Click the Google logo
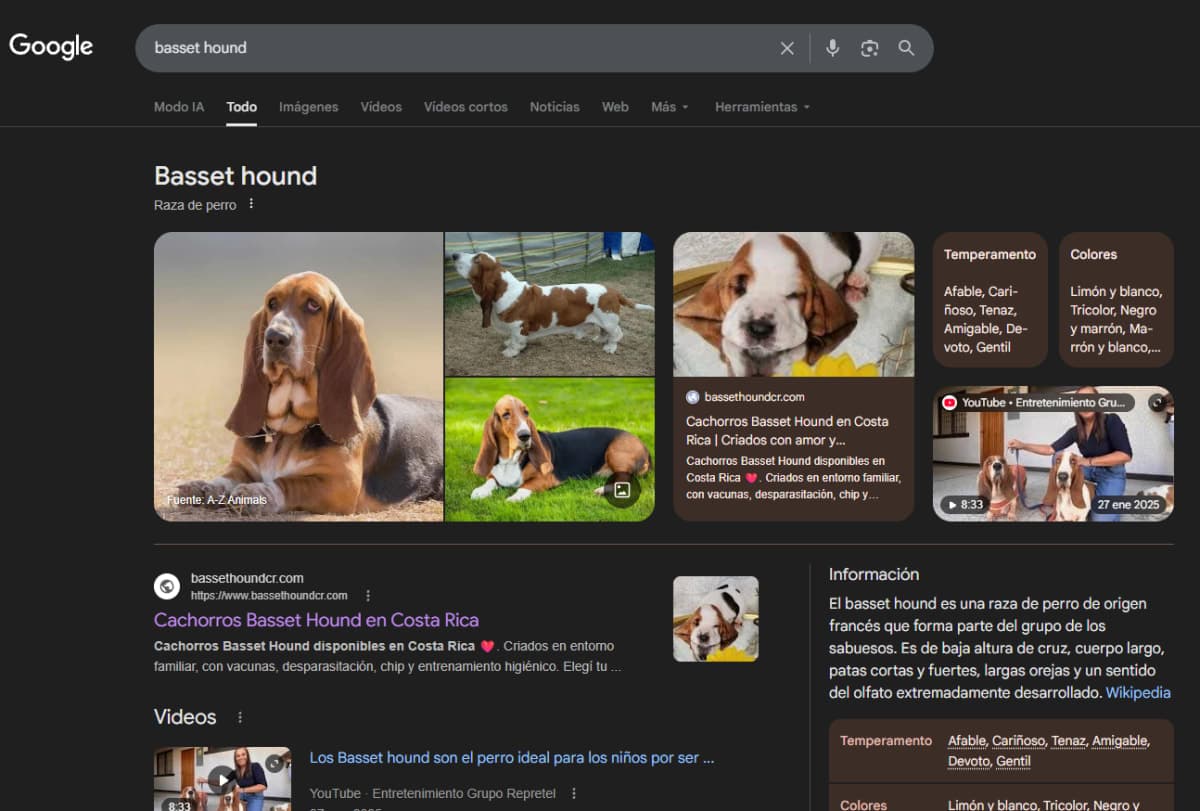 [x=51, y=46]
